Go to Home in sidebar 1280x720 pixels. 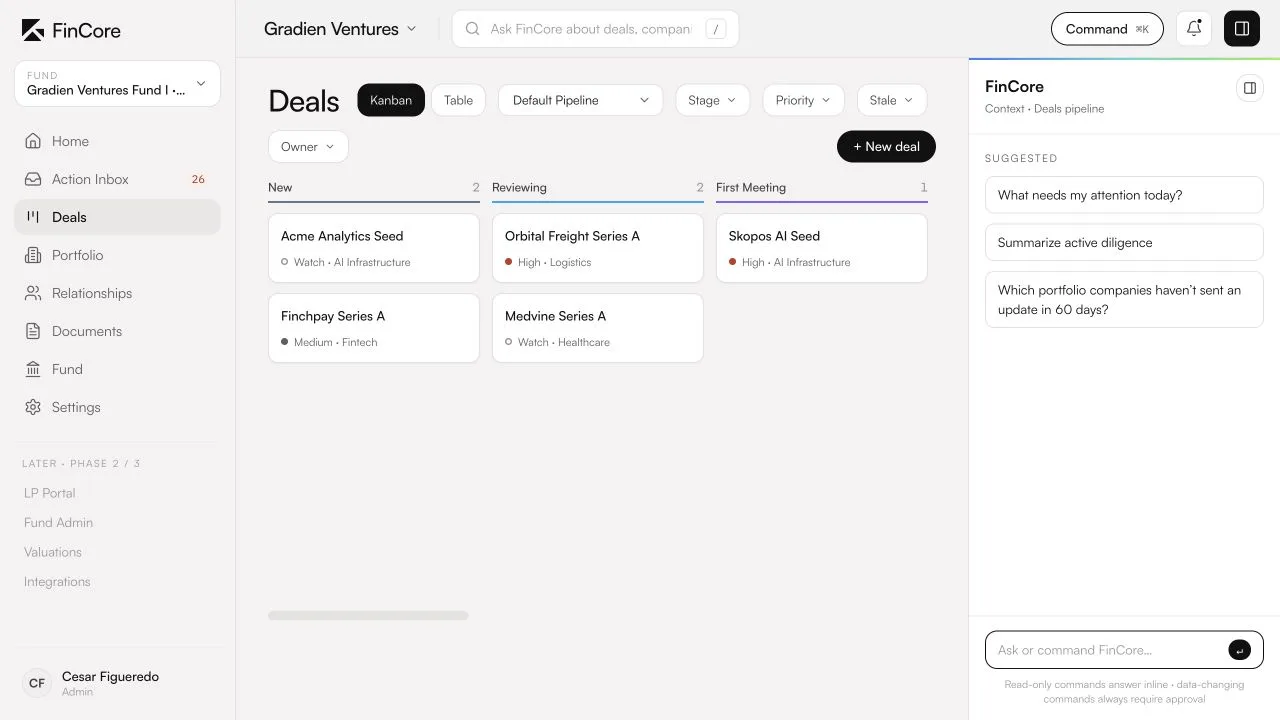click(x=117, y=141)
